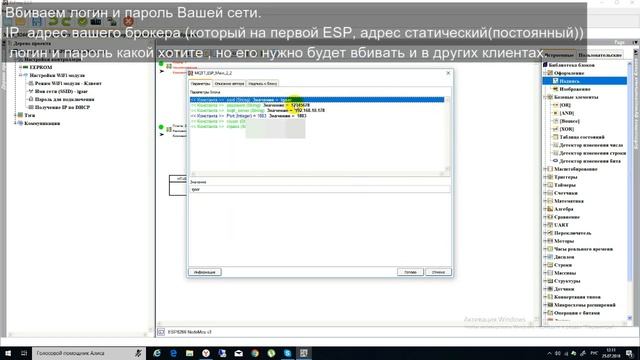Expand the Таймеры category
The image size is (640, 360).
coord(545,185)
